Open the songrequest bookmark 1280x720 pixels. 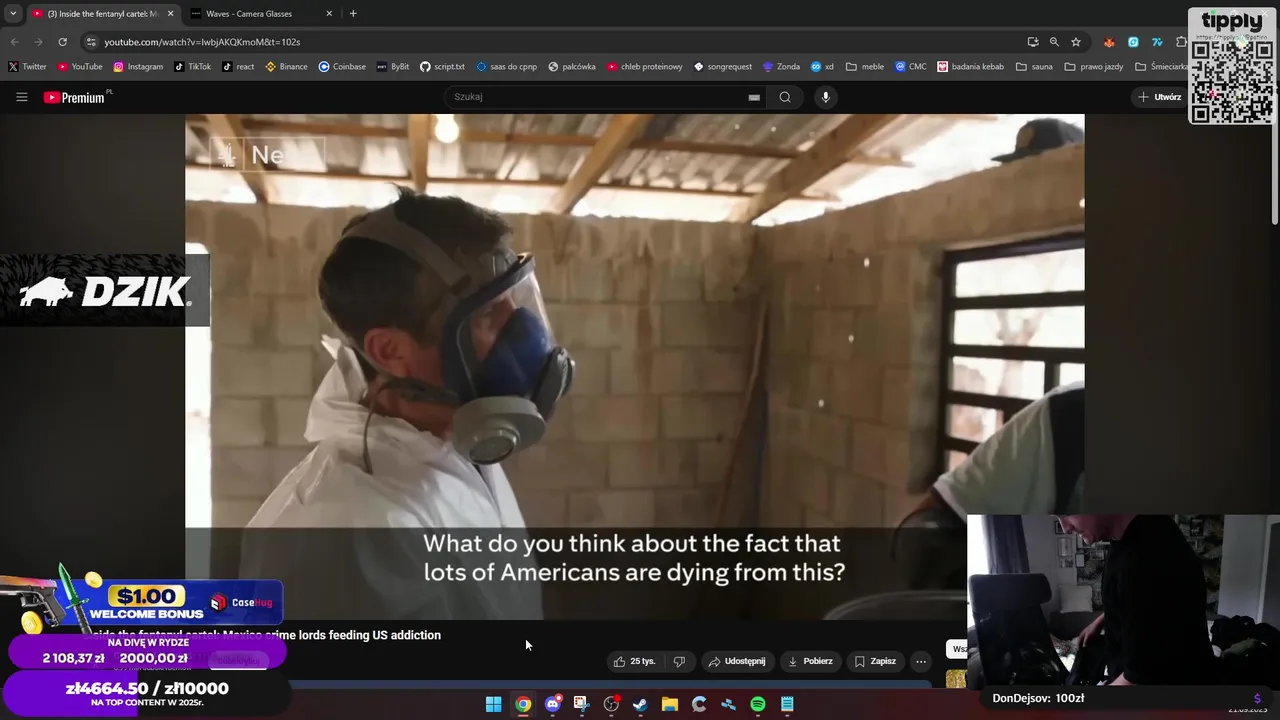click(723, 67)
